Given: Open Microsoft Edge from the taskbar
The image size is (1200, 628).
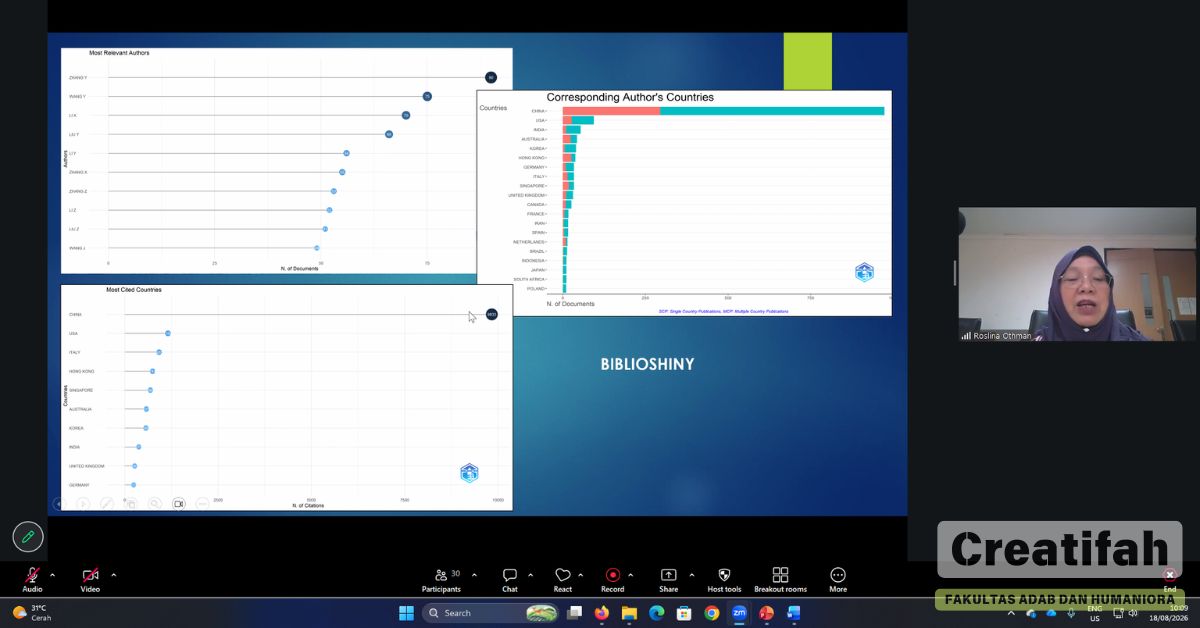Looking at the screenshot, I should coord(656,613).
